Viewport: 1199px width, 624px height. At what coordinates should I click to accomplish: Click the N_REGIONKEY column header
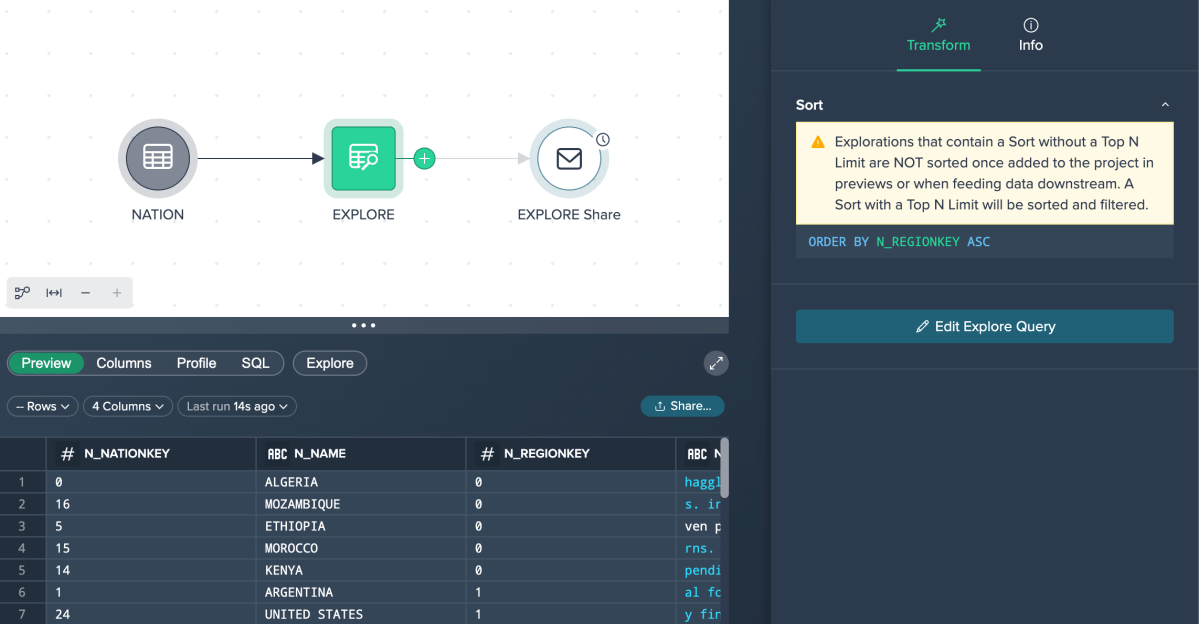click(570, 454)
